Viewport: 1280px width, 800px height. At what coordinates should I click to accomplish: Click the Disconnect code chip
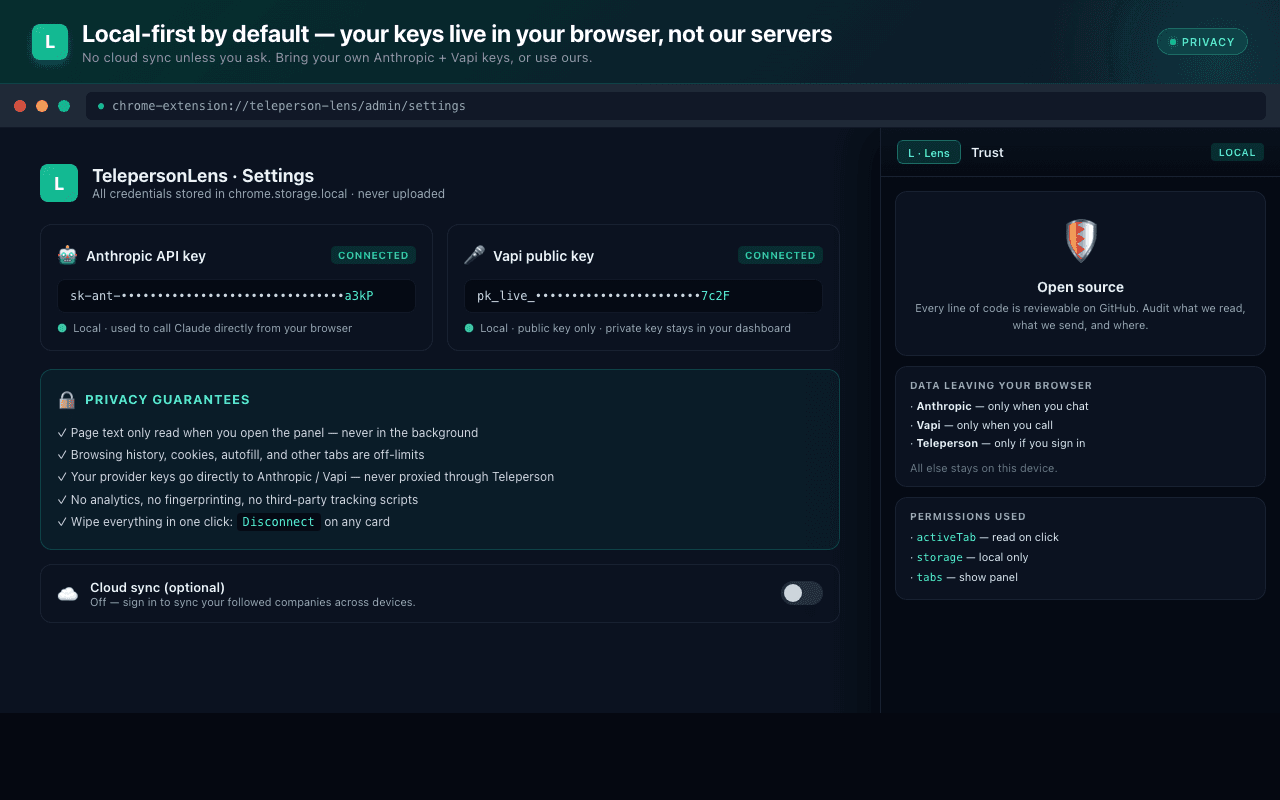click(279, 522)
